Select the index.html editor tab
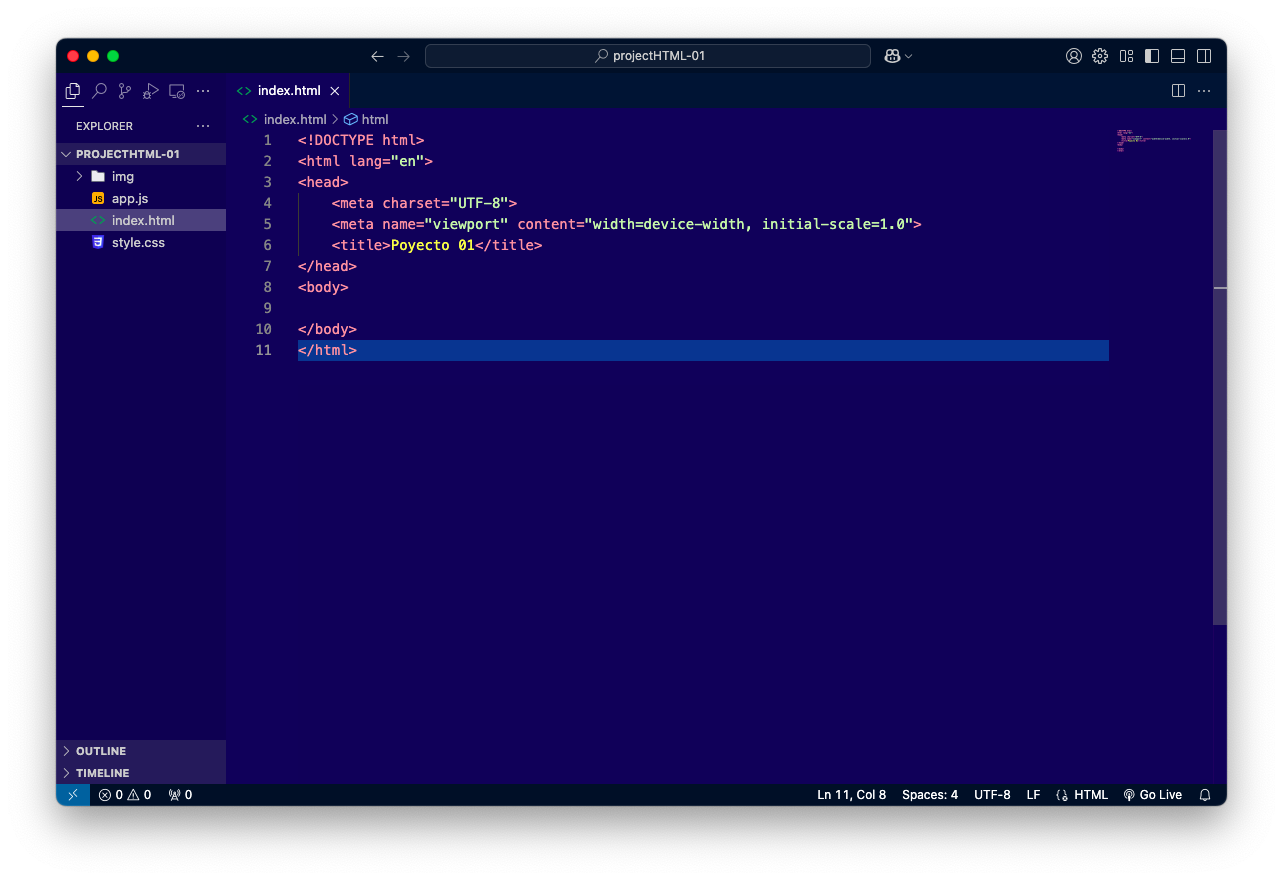Screen dimensions: 1283x880 pos(289,91)
